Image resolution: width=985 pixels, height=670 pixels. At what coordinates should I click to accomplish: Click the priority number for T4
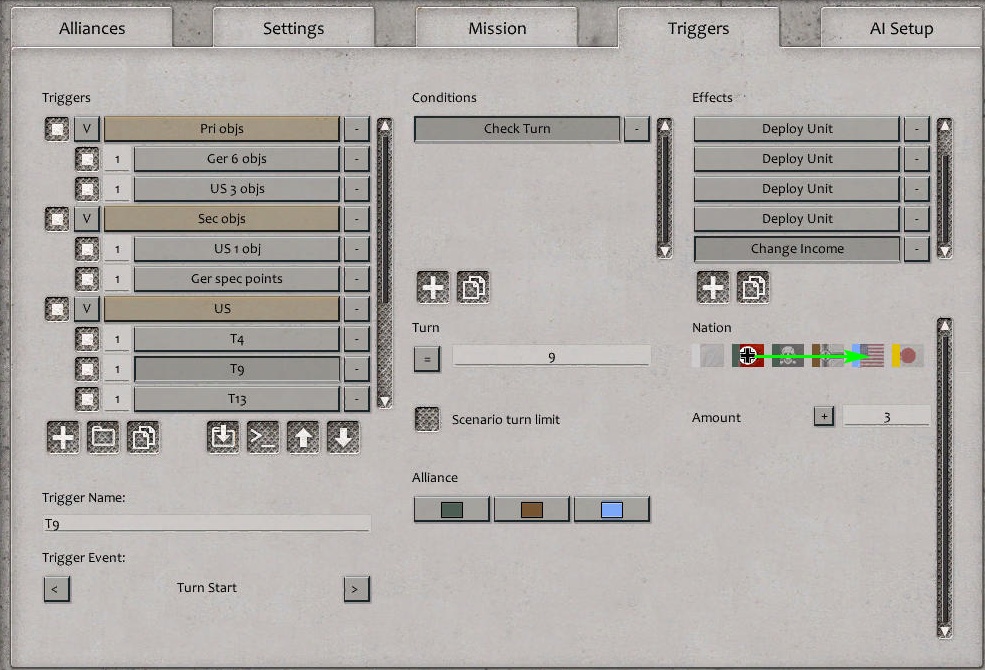(x=117, y=339)
